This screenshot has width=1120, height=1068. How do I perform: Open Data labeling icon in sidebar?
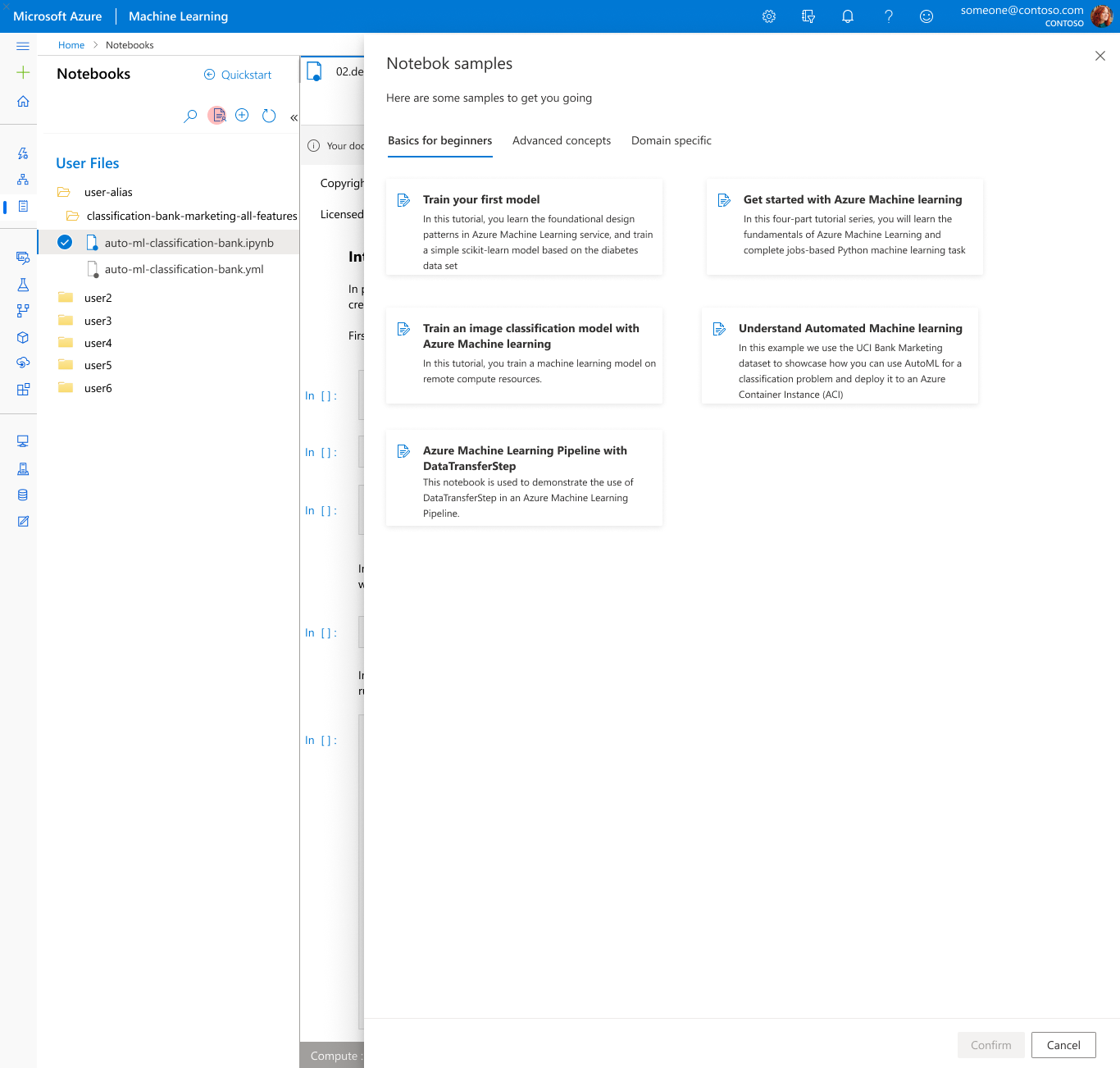pos(23,521)
